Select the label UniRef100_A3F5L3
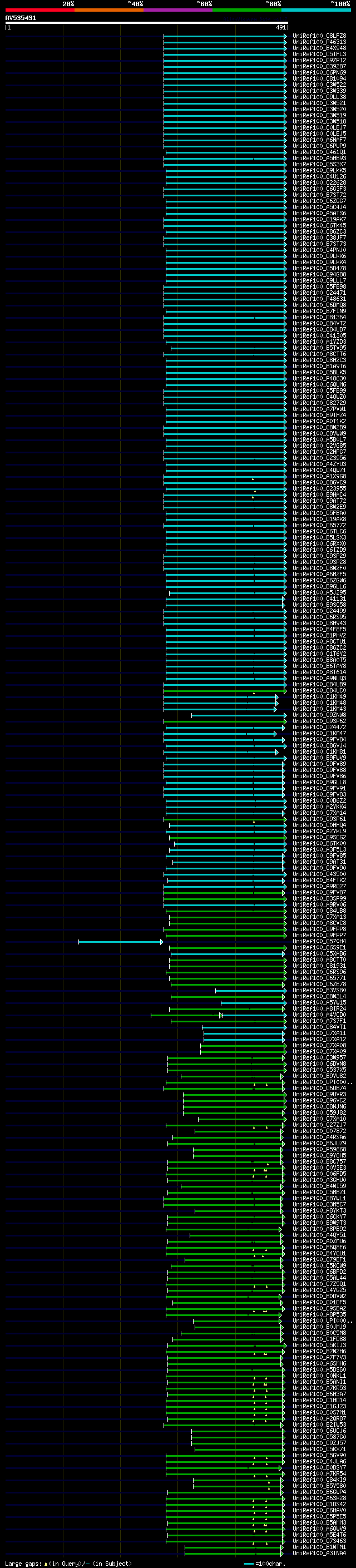Image resolution: width=356 pixels, height=1568 pixels. click(319, 850)
